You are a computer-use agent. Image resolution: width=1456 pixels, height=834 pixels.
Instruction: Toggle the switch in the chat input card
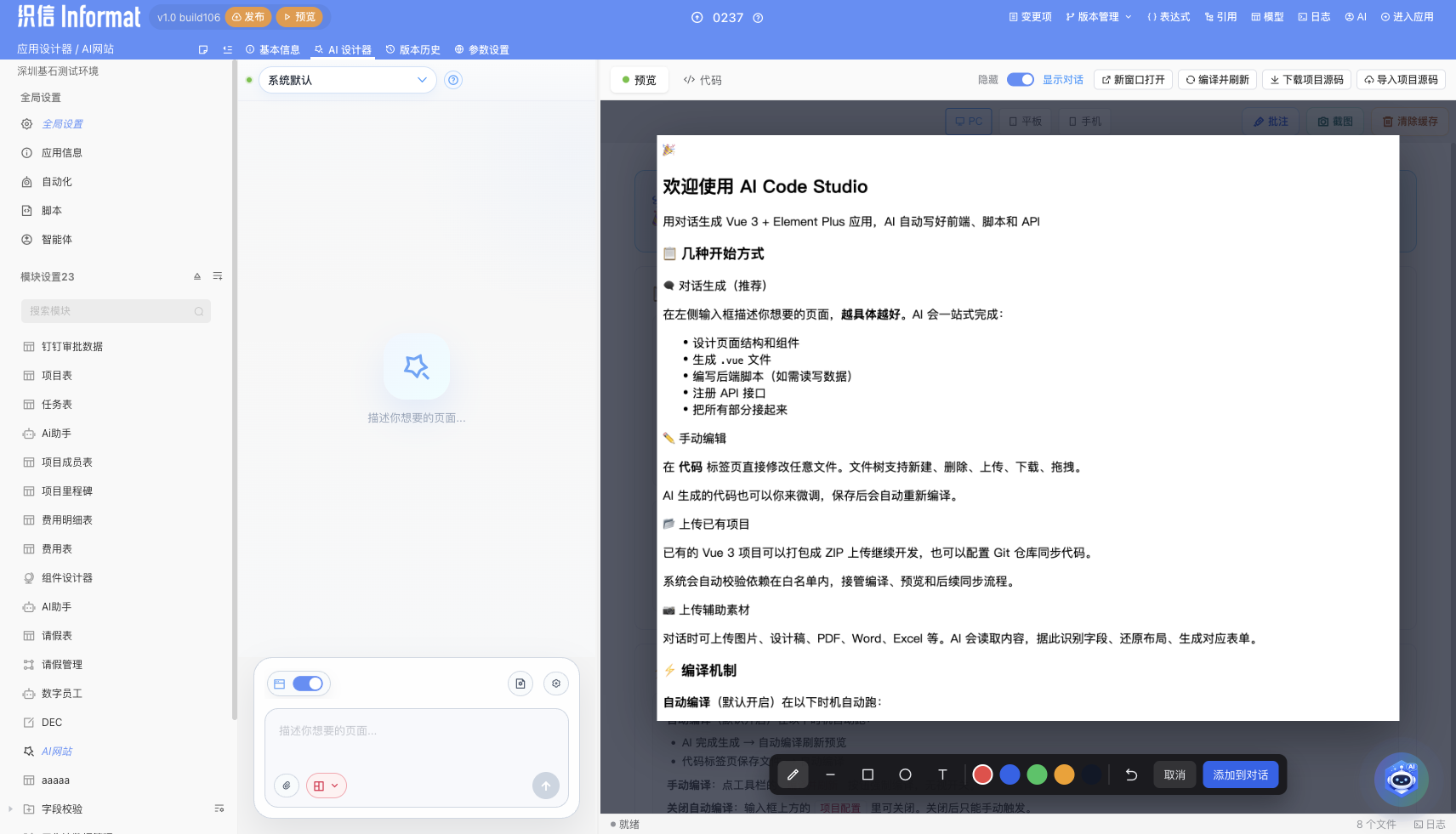[308, 684]
